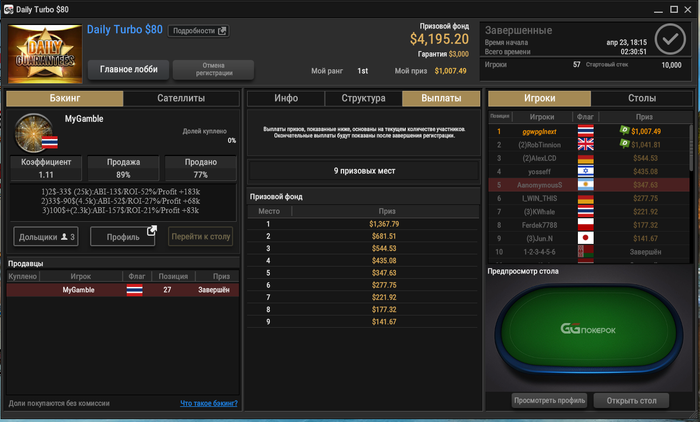Select player 1-2-3-4-5-6 row
Viewport: 700px width, 422px height.
pyautogui.click(x=589, y=252)
